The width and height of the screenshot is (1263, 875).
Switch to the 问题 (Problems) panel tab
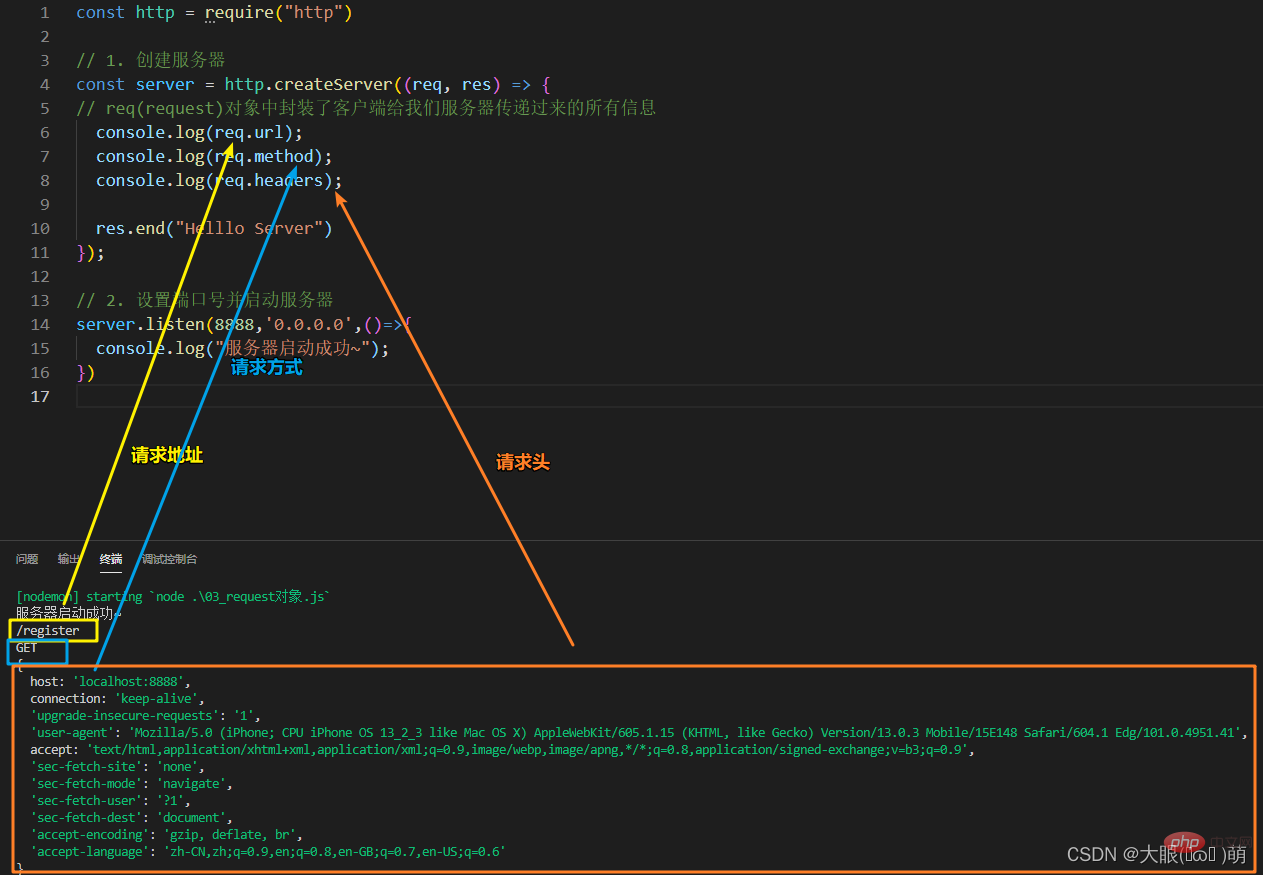[x=27, y=559]
